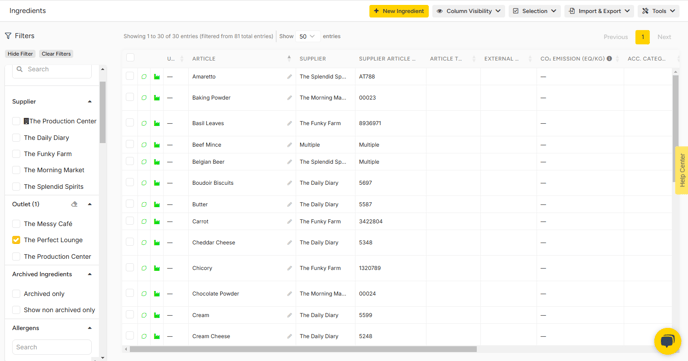Screen dimensions: 688x361
Task: Open the show entries count dropdown
Action: coord(307,36)
